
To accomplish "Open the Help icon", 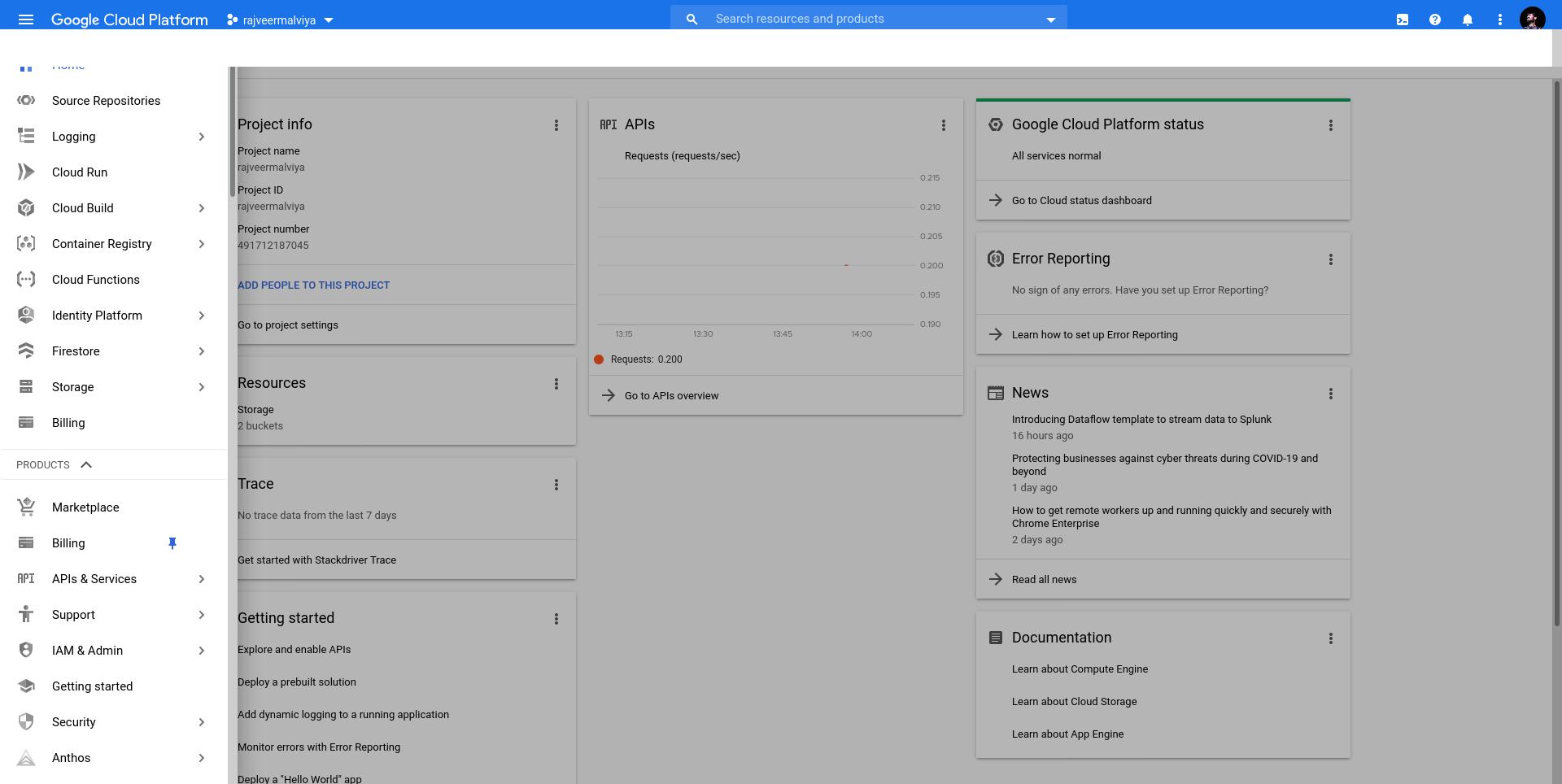I will (x=1435, y=19).
